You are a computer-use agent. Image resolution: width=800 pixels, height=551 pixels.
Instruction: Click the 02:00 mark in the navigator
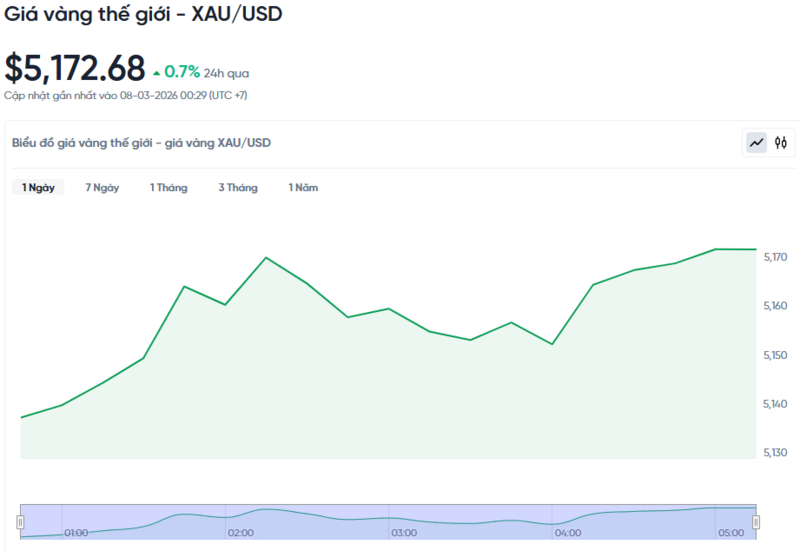pyautogui.click(x=240, y=533)
